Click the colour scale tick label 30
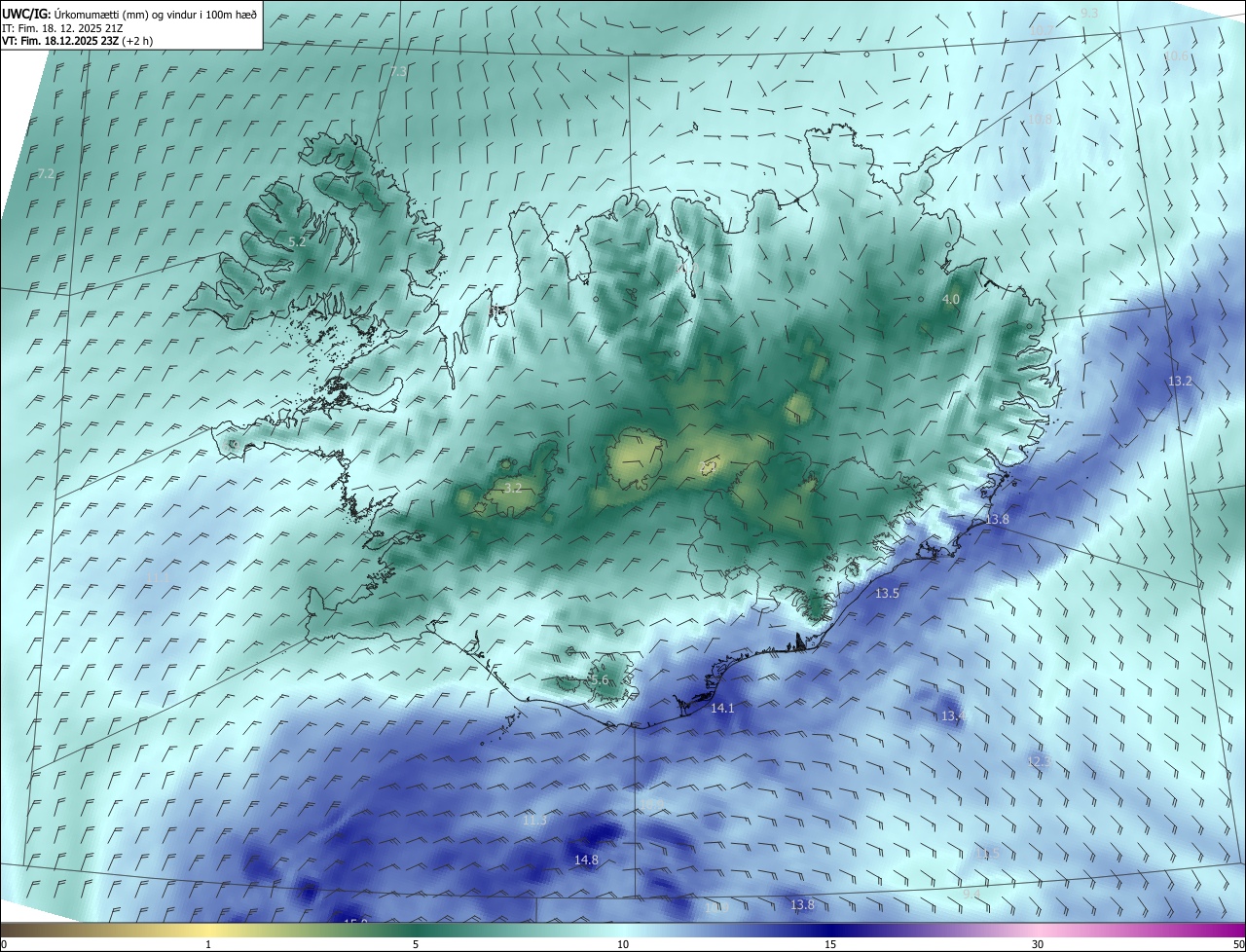 click(1038, 944)
